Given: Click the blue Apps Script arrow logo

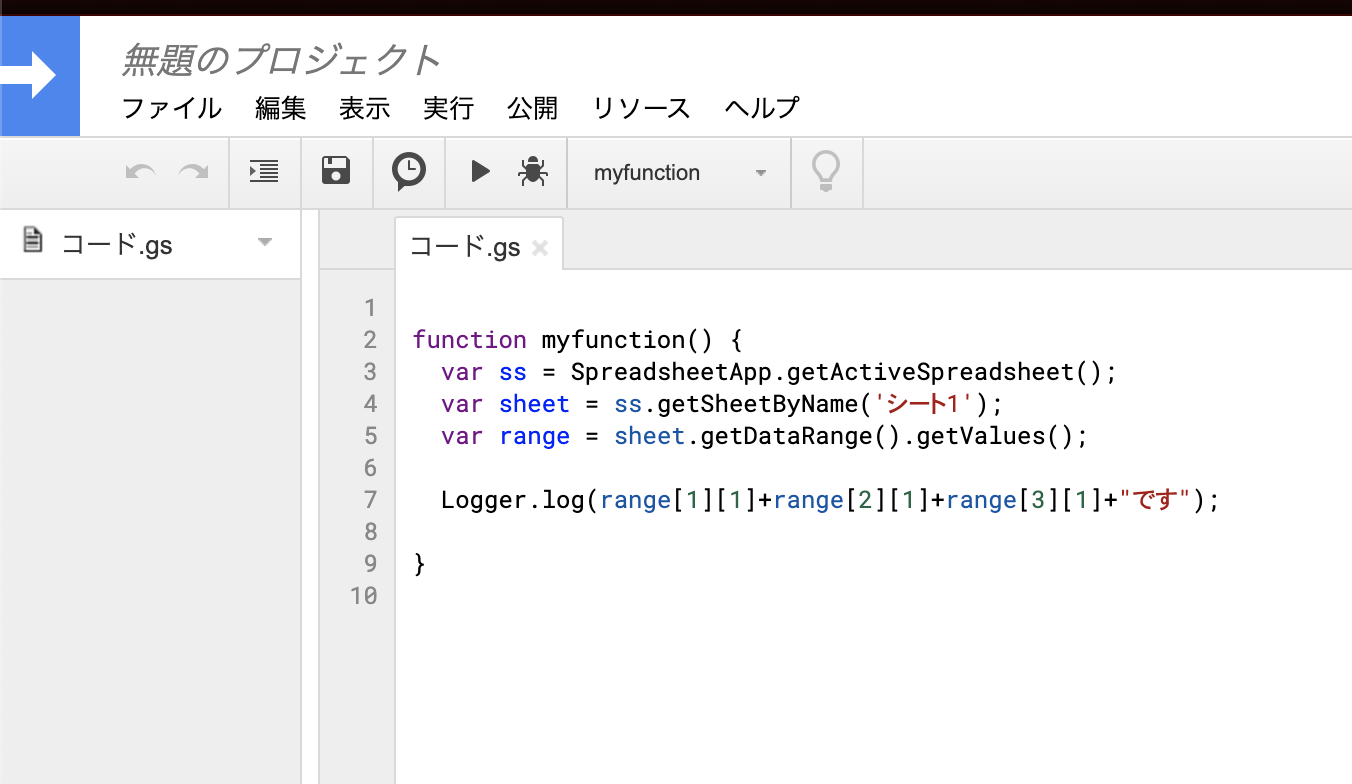Looking at the screenshot, I should pos(40,75).
